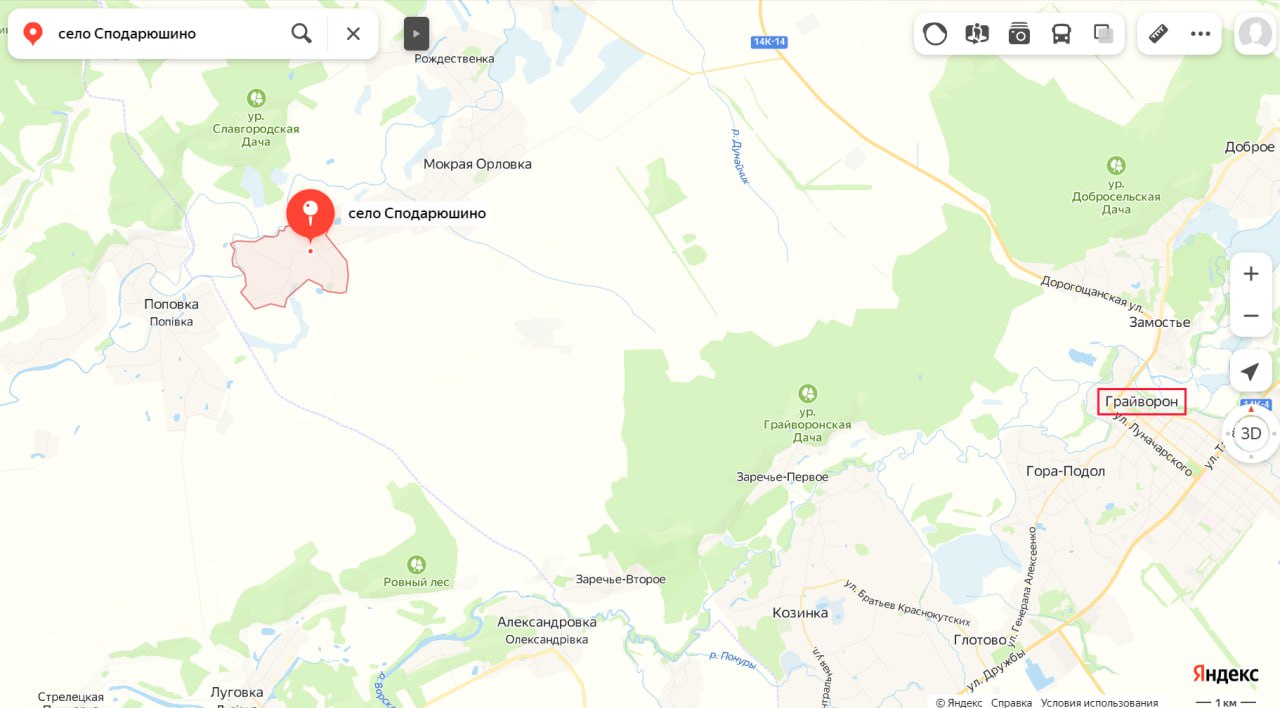Toggle 3D compass tilt control
This screenshot has height=708, width=1280.
[x=1251, y=434]
